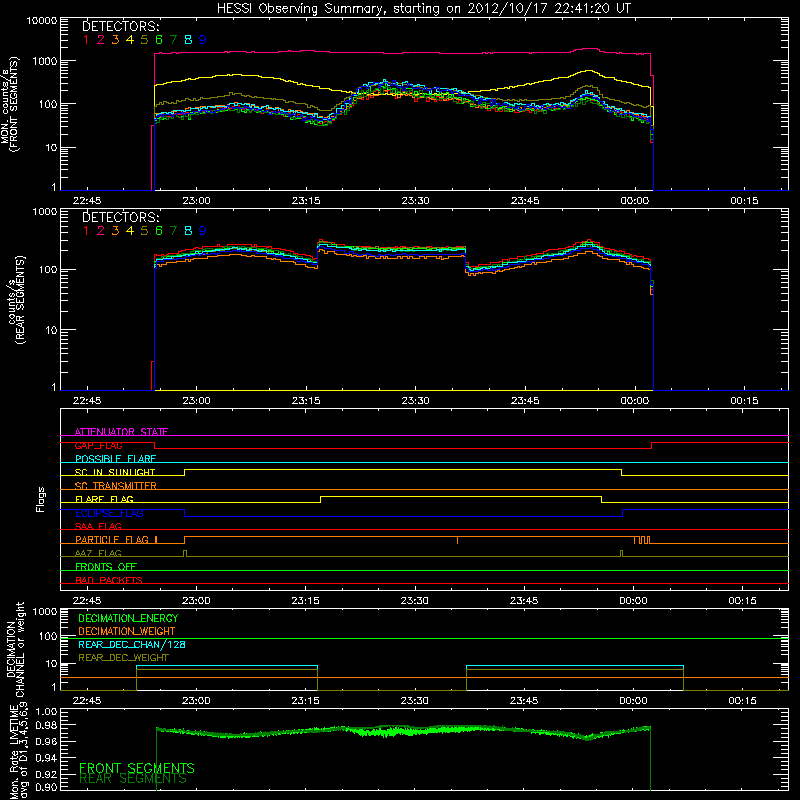Click the REAR_DEC_WEIGHT legend label
This screenshot has width=800, height=800.
click(x=123, y=658)
